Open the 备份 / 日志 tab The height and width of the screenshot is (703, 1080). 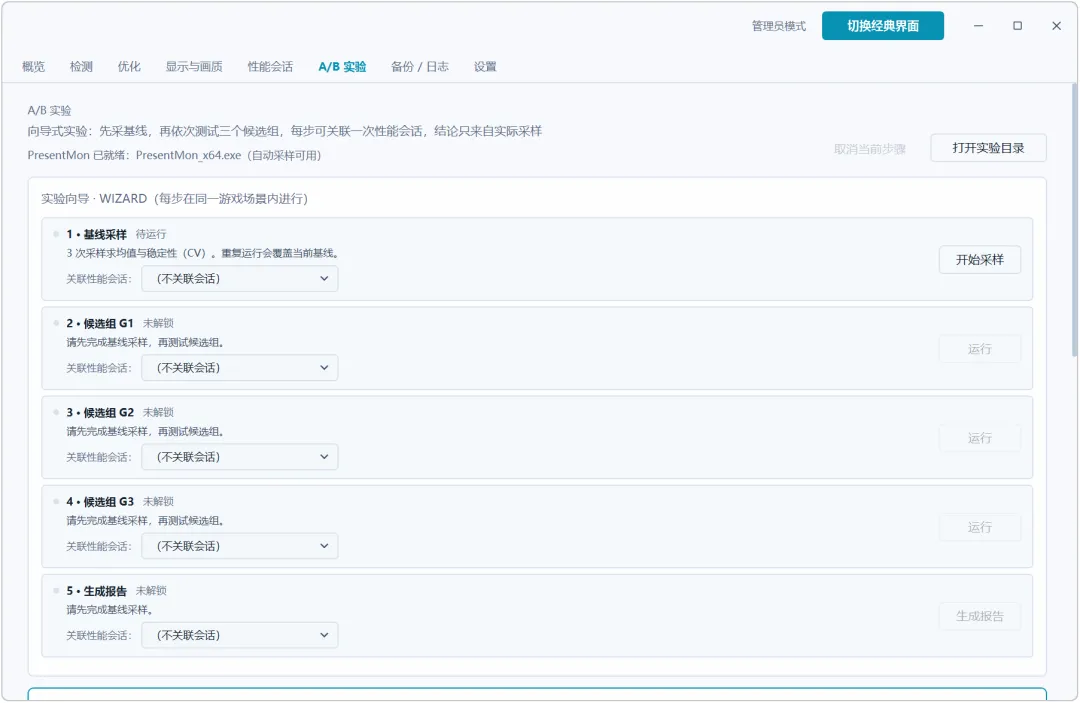419,67
